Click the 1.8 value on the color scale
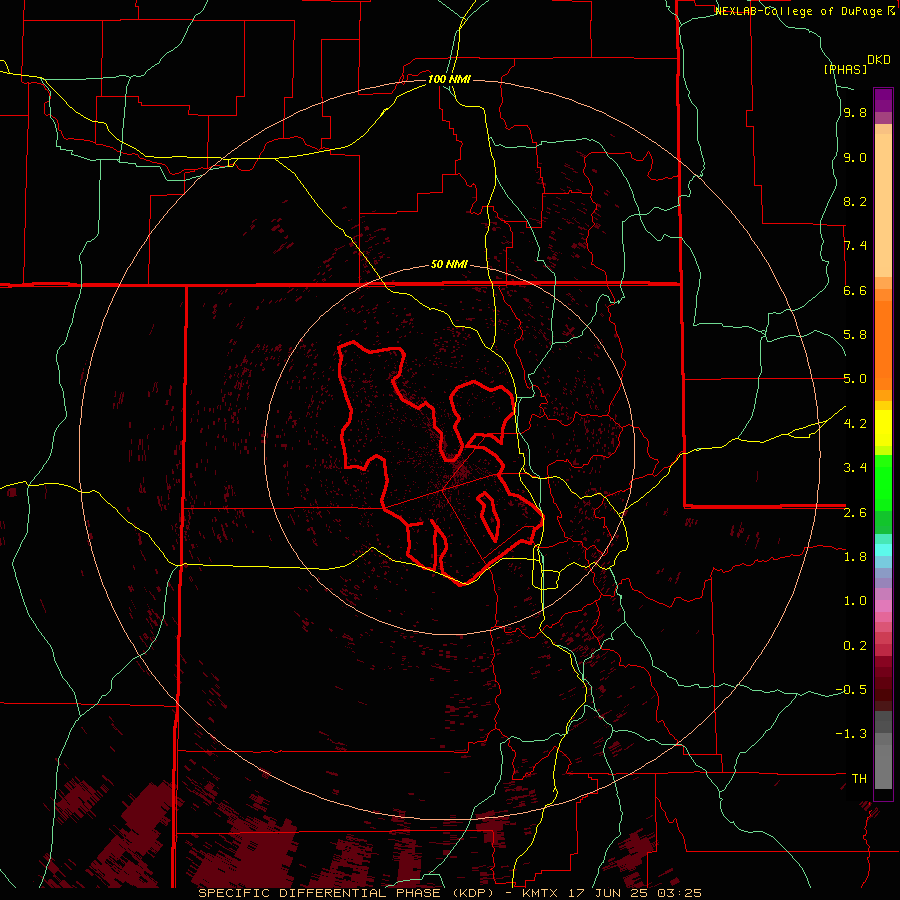Screen dimensions: 900x900 pyautogui.click(x=855, y=557)
